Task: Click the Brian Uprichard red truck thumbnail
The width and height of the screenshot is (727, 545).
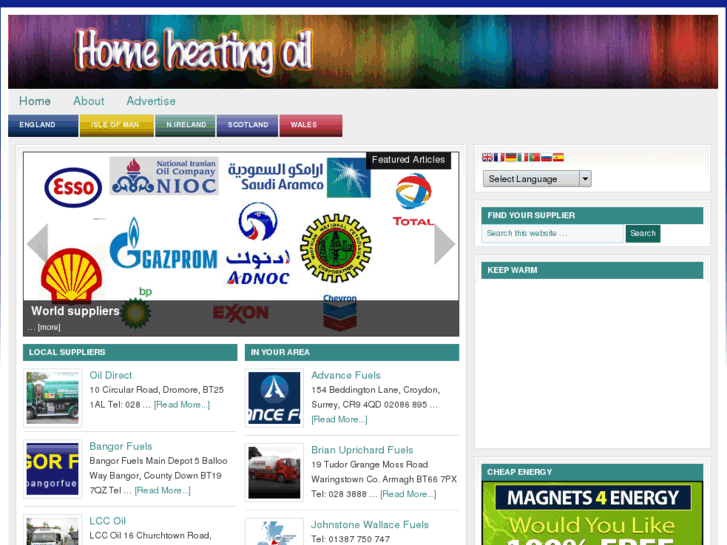Action: coord(274,472)
